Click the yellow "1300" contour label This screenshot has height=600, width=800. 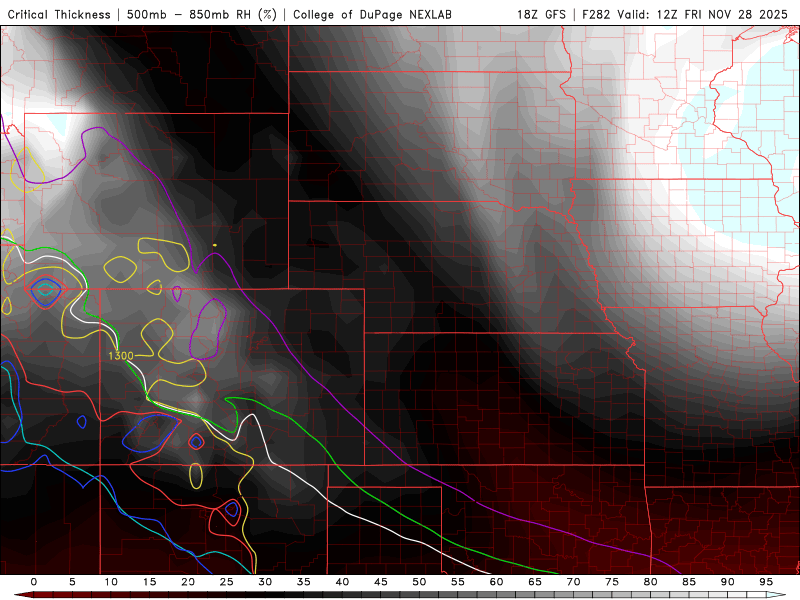[x=121, y=356]
